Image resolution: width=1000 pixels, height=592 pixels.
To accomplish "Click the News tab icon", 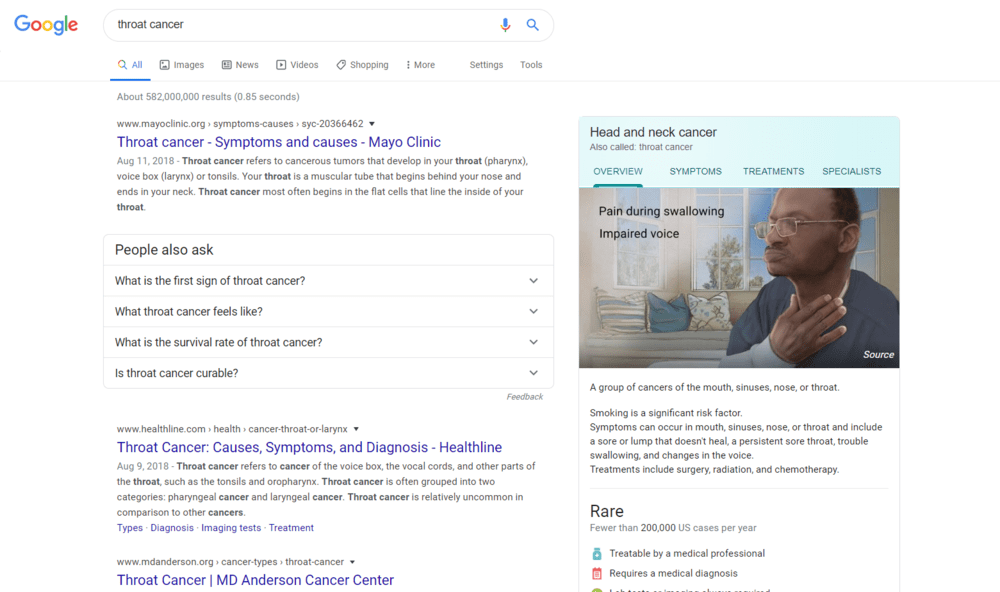I will tap(226, 64).
